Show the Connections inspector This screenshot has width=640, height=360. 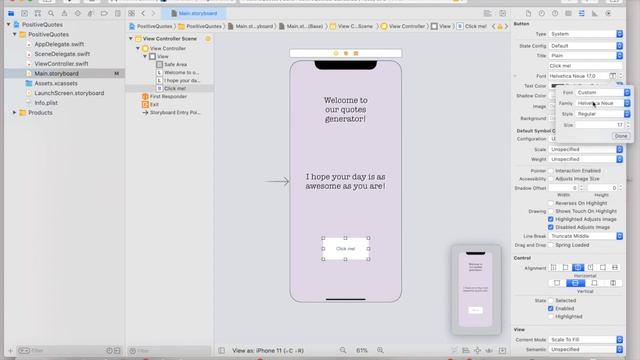click(608, 13)
